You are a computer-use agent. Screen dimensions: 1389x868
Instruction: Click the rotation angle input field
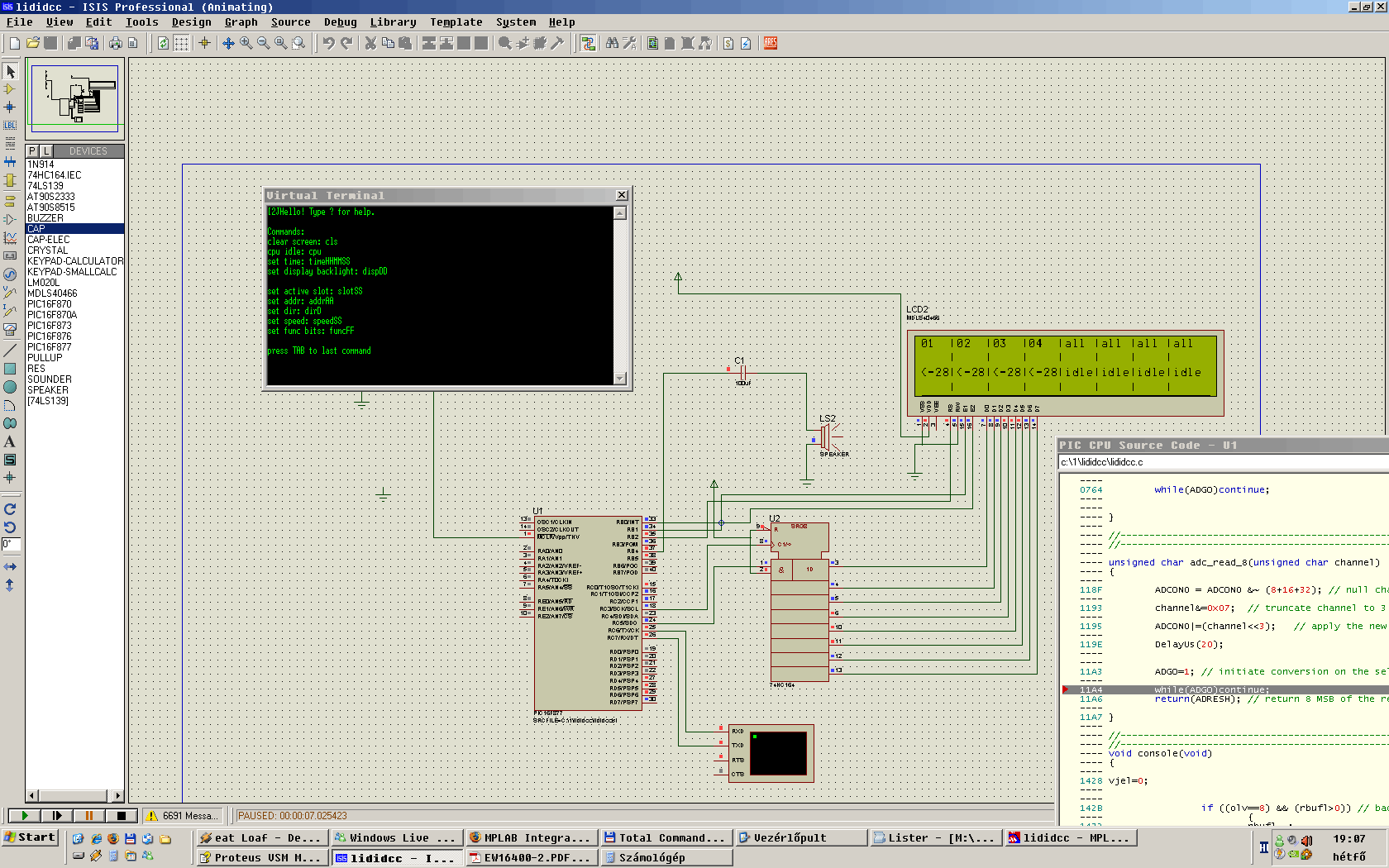11,544
